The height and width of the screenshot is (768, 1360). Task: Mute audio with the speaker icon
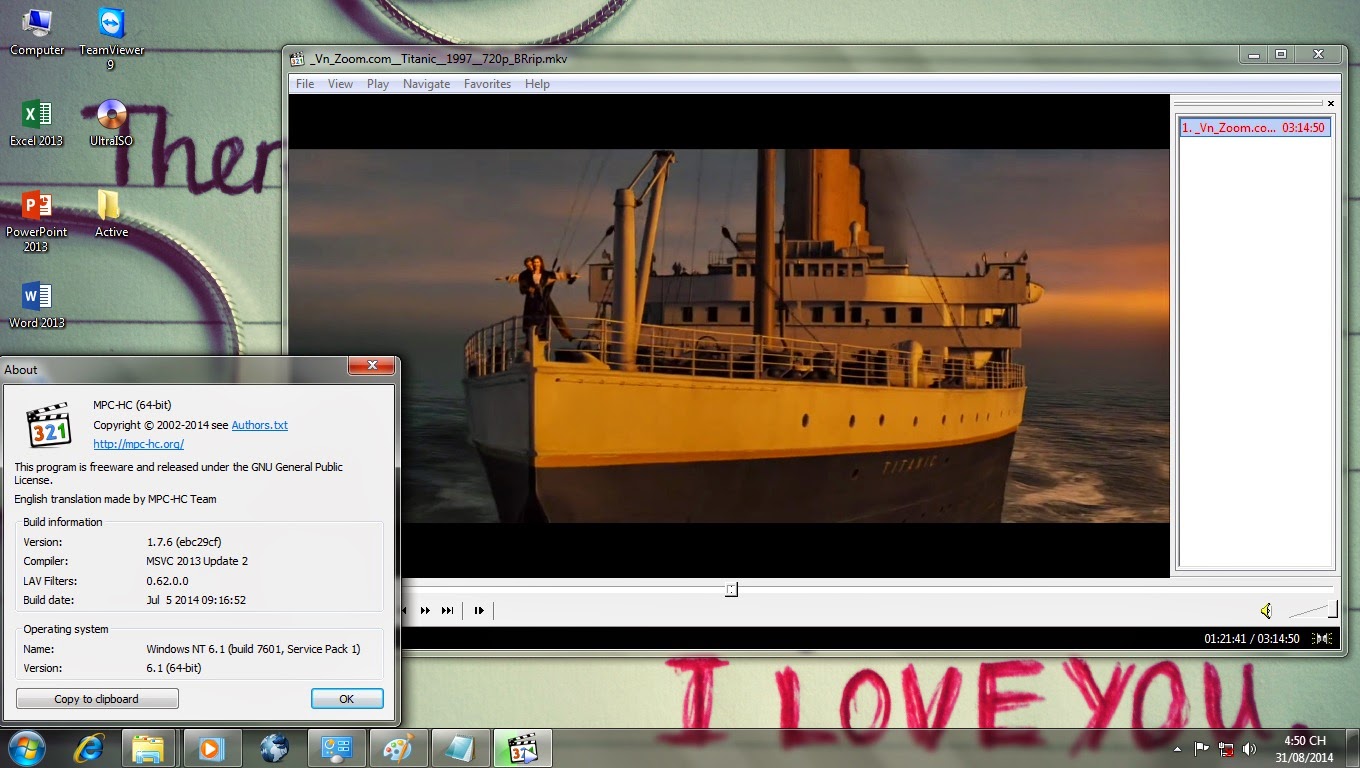(x=1266, y=610)
